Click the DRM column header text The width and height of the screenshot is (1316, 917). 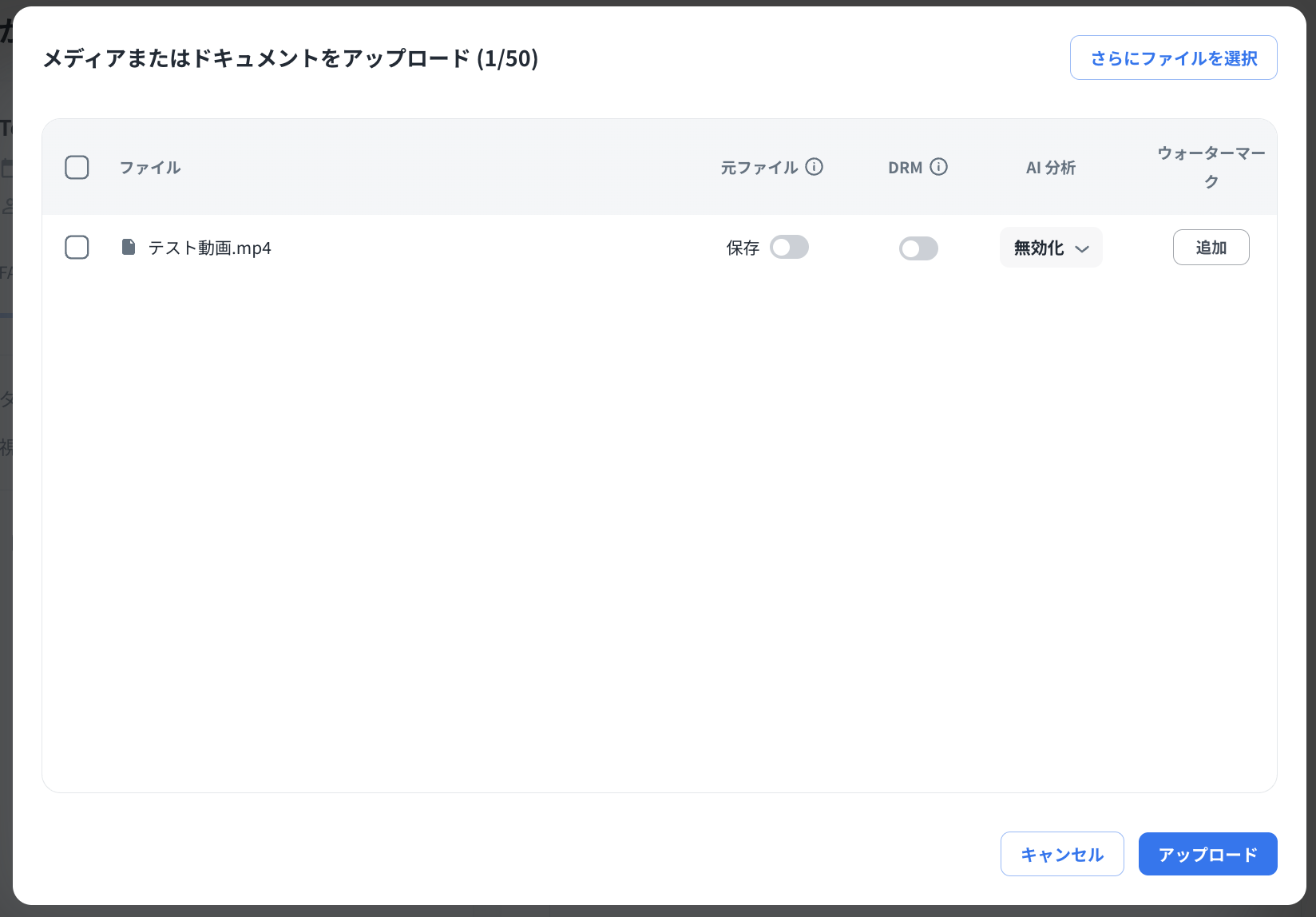pyautogui.click(x=905, y=168)
